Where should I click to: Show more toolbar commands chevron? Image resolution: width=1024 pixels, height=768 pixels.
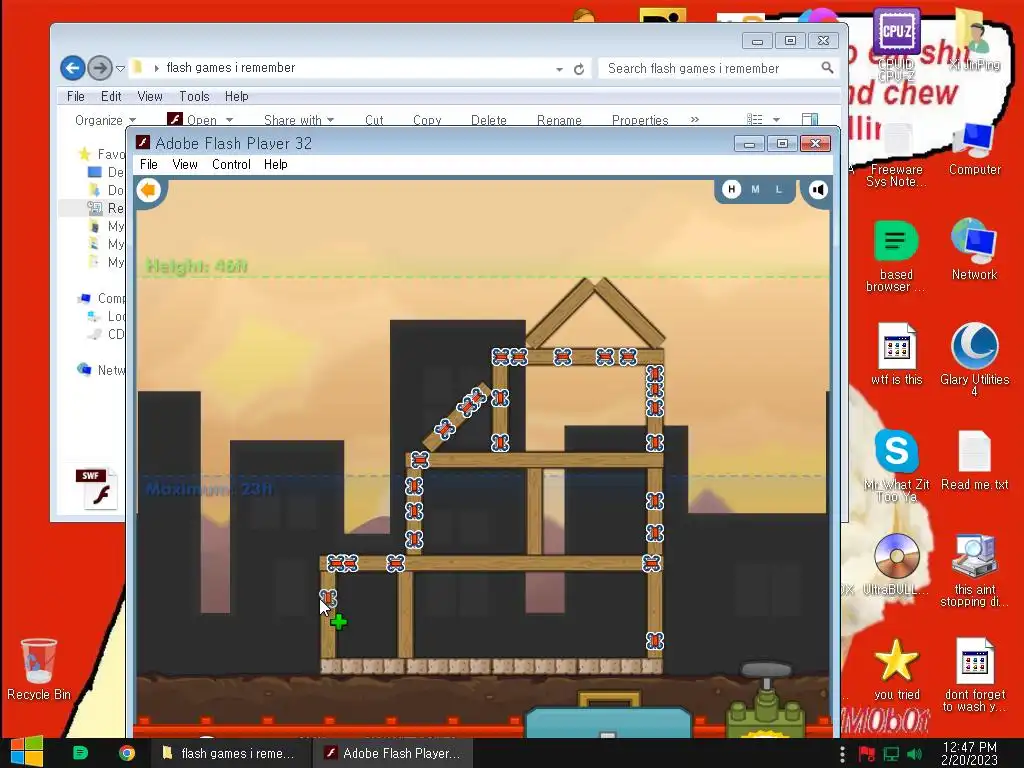click(x=695, y=120)
